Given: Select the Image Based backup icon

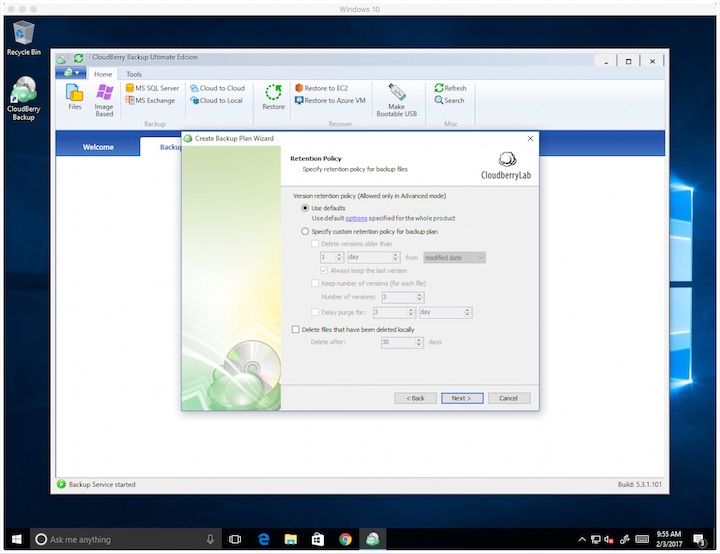Looking at the screenshot, I should click(x=104, y=100).
